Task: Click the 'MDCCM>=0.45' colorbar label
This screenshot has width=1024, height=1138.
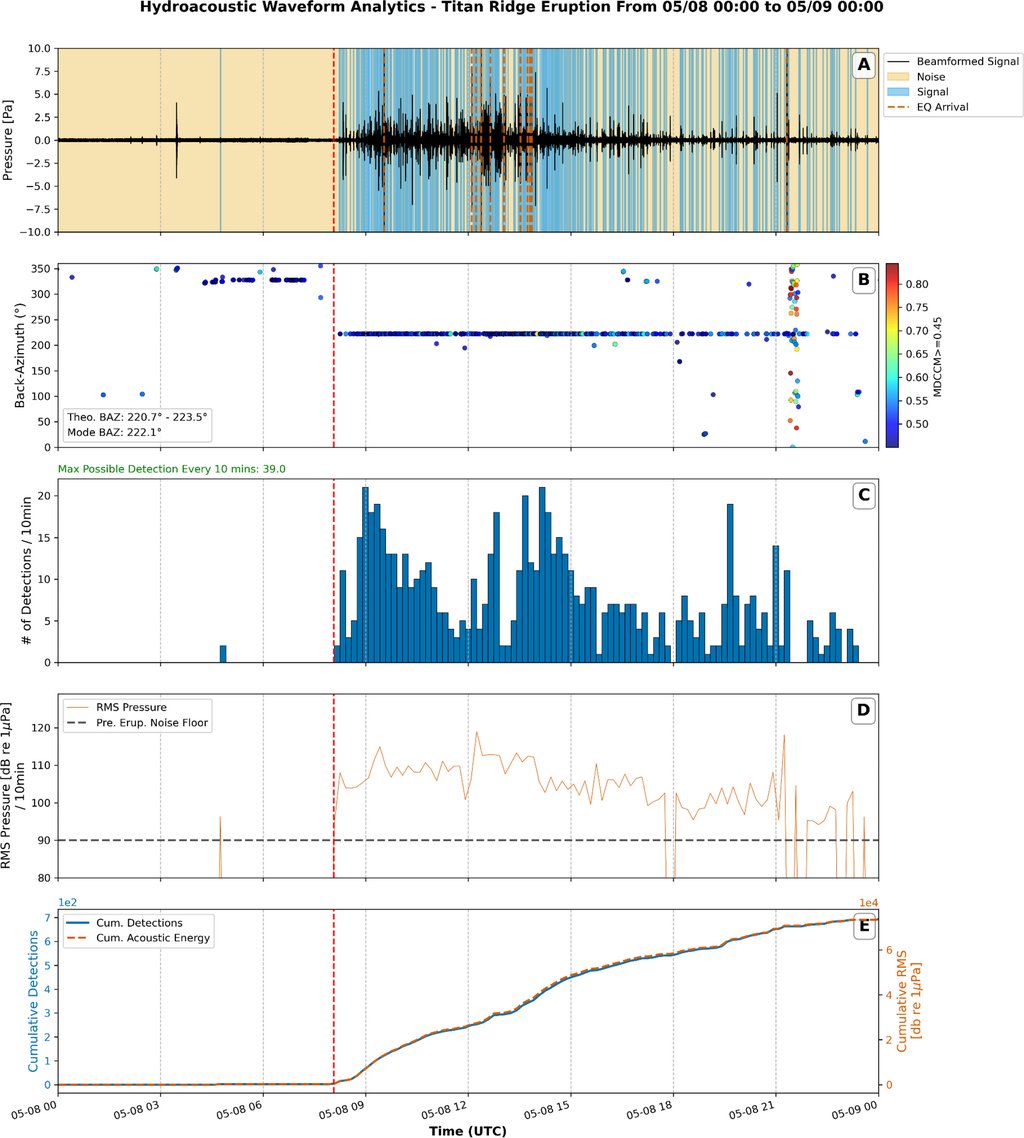Action: coord(938,356)
